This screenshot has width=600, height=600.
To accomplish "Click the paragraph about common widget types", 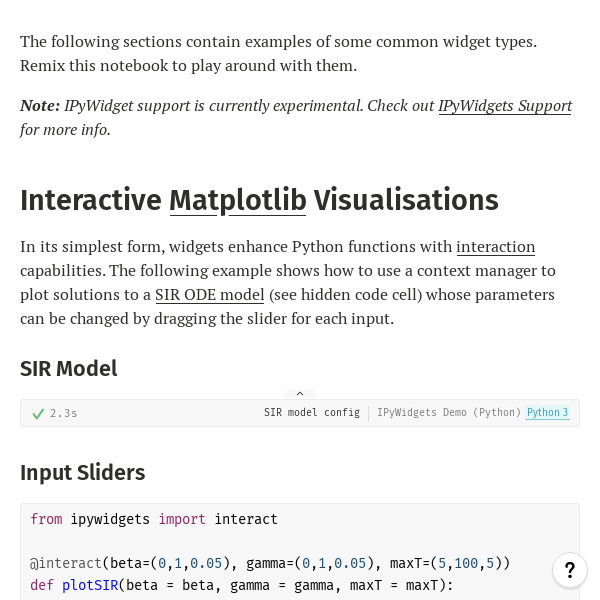I will point(279,54).
